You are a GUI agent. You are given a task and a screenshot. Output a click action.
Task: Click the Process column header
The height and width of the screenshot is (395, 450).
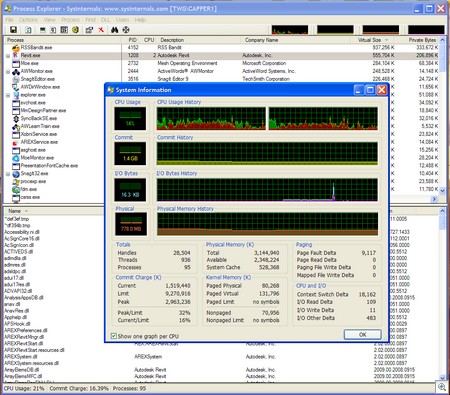click(x=63, y=40)
